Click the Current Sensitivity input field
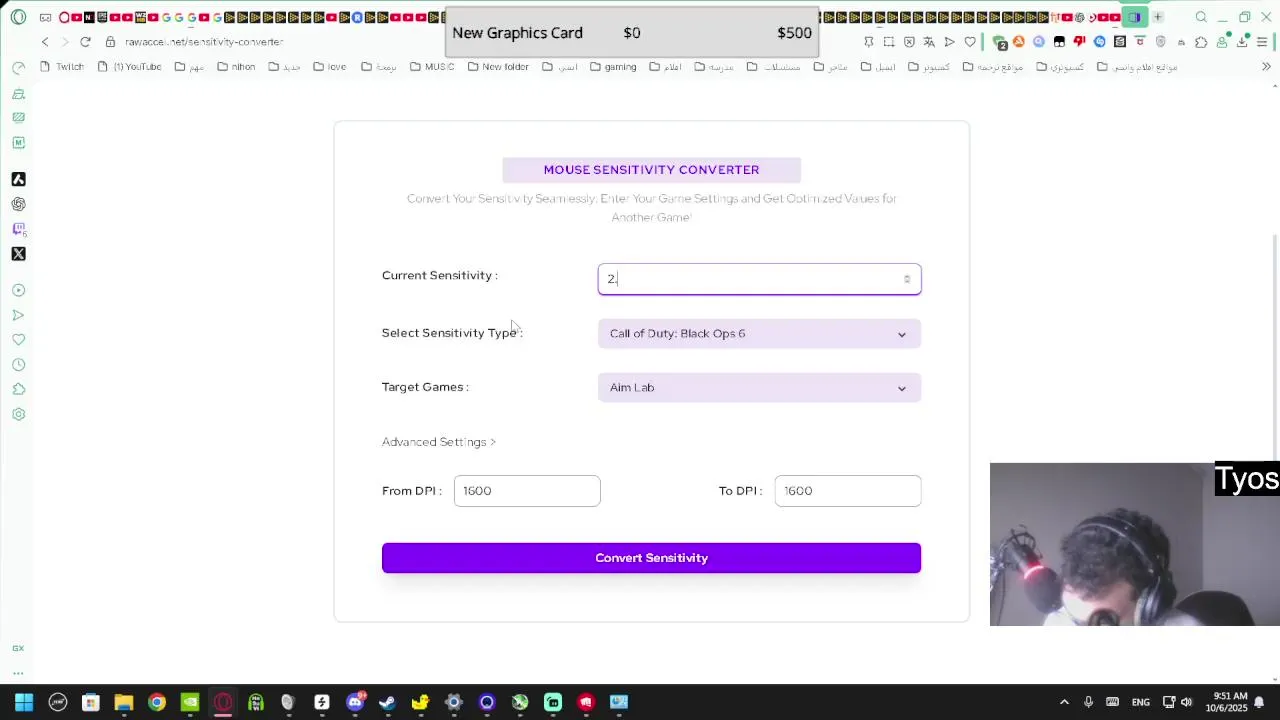This screenshot has height=720, width=1280. tap(759, 279)
